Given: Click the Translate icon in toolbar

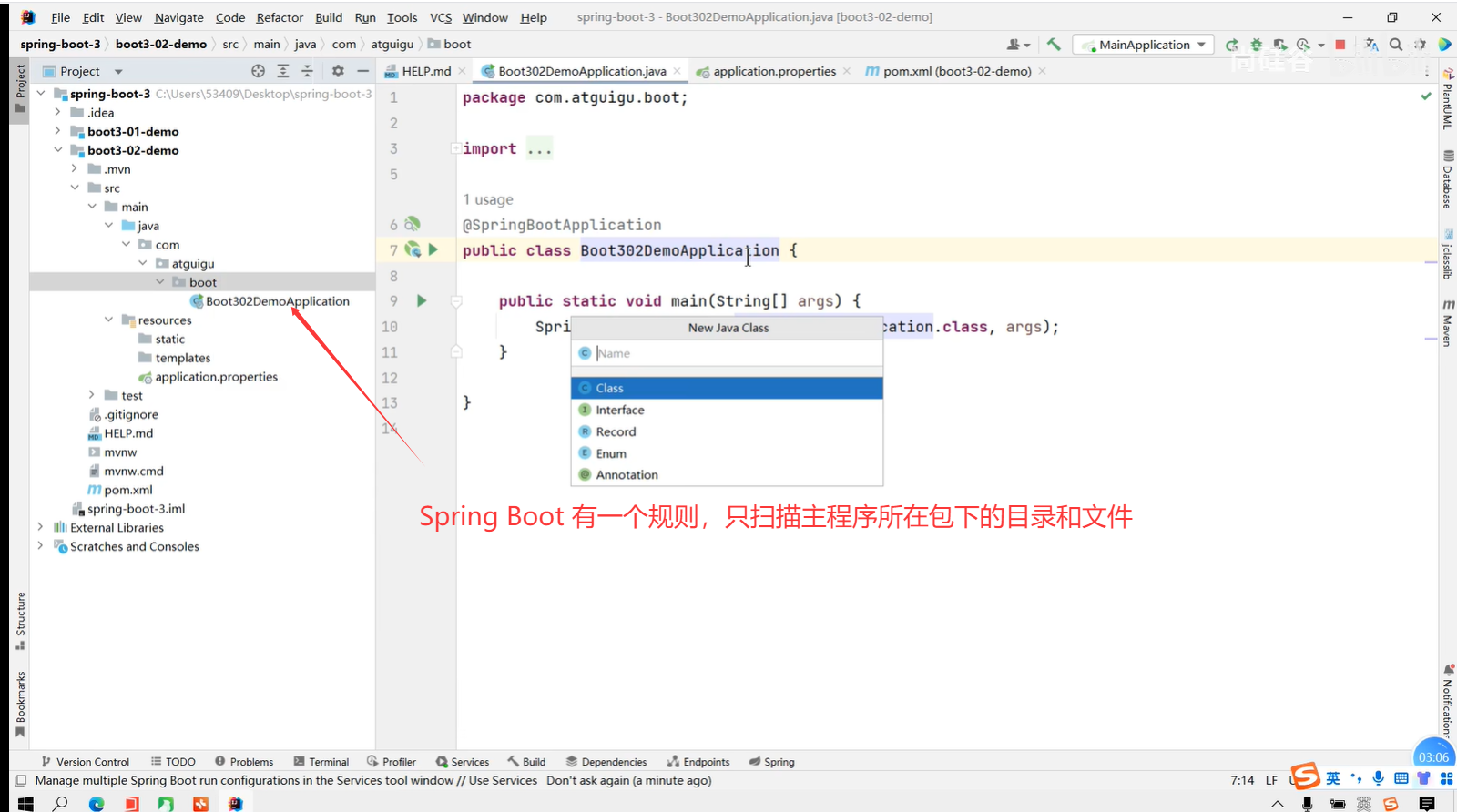Looking at the screenshot, I should pos(1371,44).
